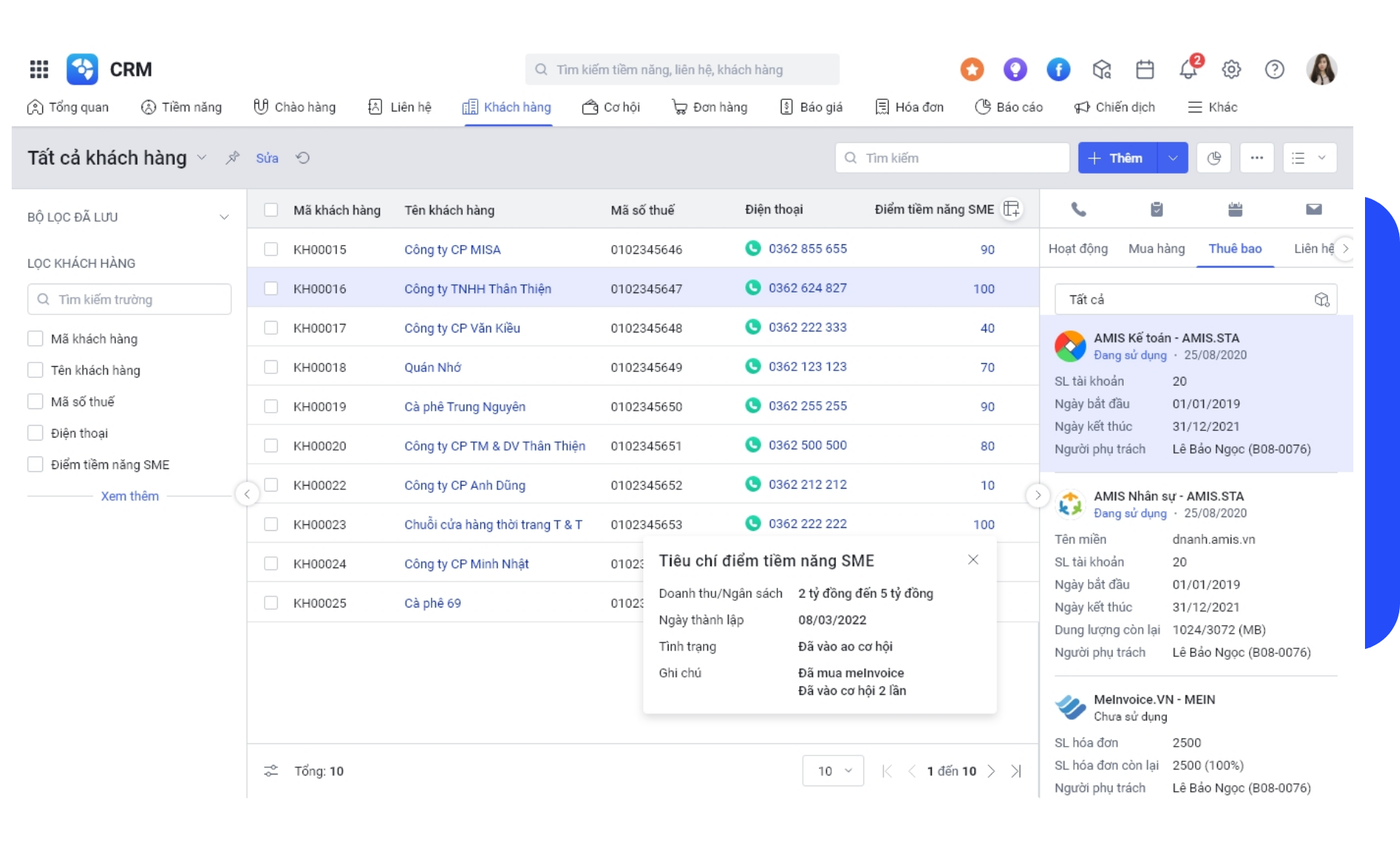The height and width of the screenshot is (843, 1400).
Task: Open the page size 10 dropdown
Action: 833,771
